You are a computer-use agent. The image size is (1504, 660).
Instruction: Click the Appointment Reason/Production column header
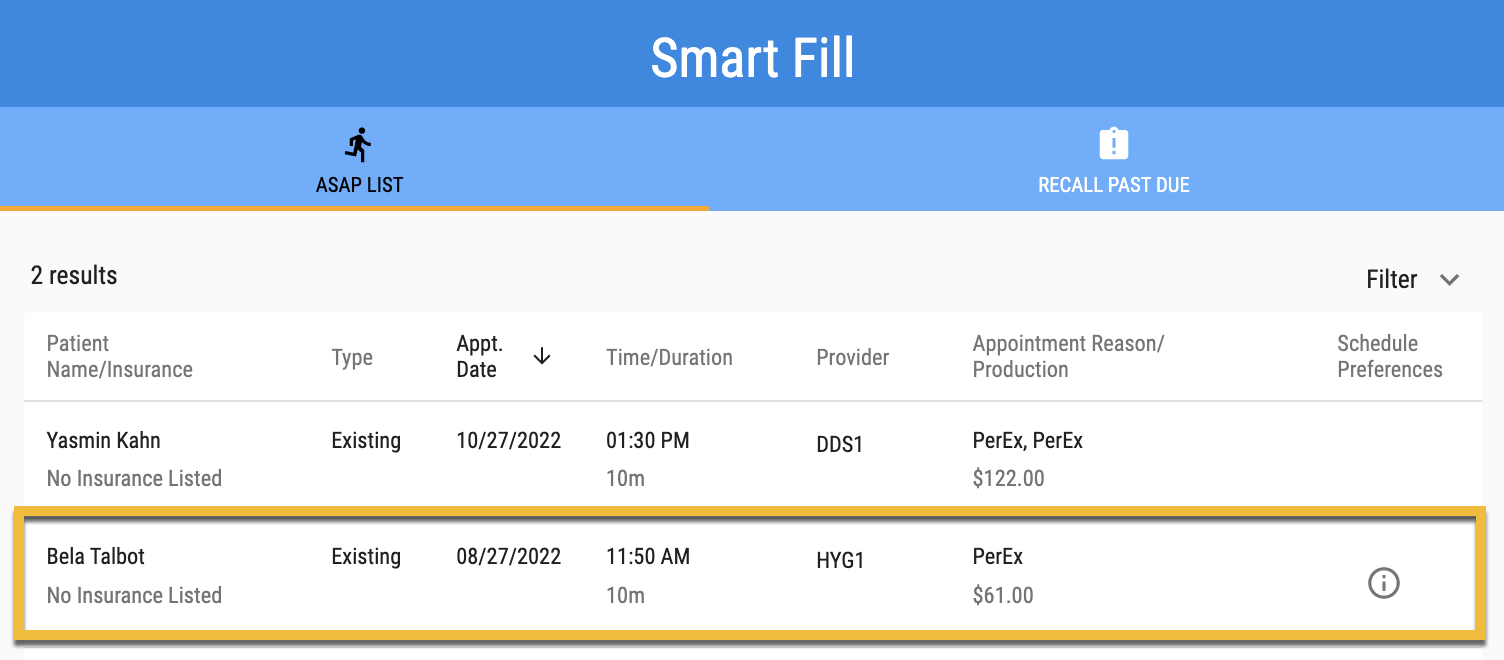[x=1067, y=357]
